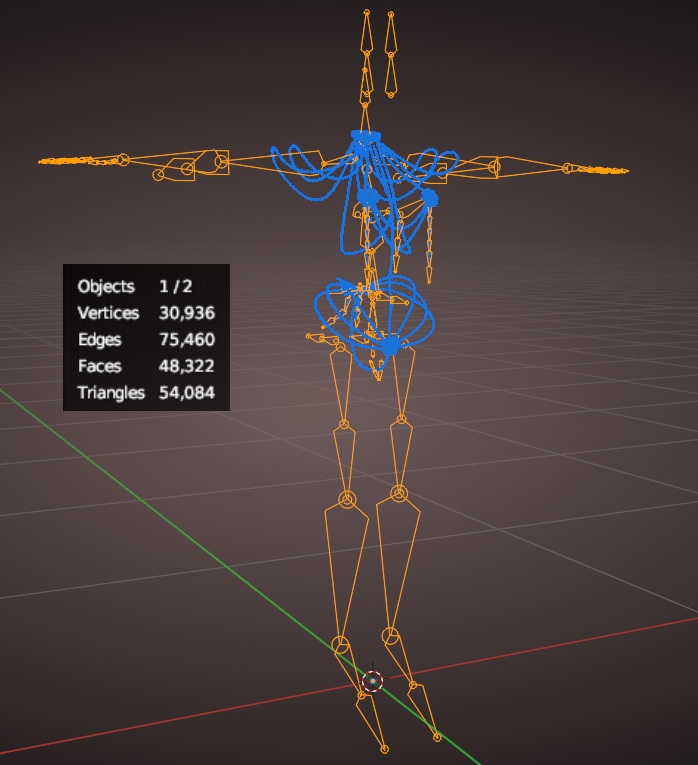Click the Triangles 54,084 statistic
698x765 pixels.
coord(146,393)
